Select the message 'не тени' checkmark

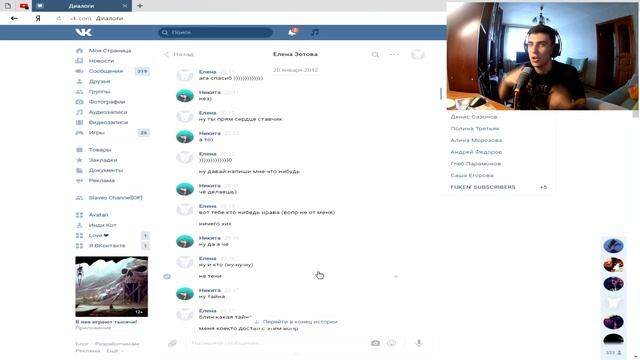point(167,277)
